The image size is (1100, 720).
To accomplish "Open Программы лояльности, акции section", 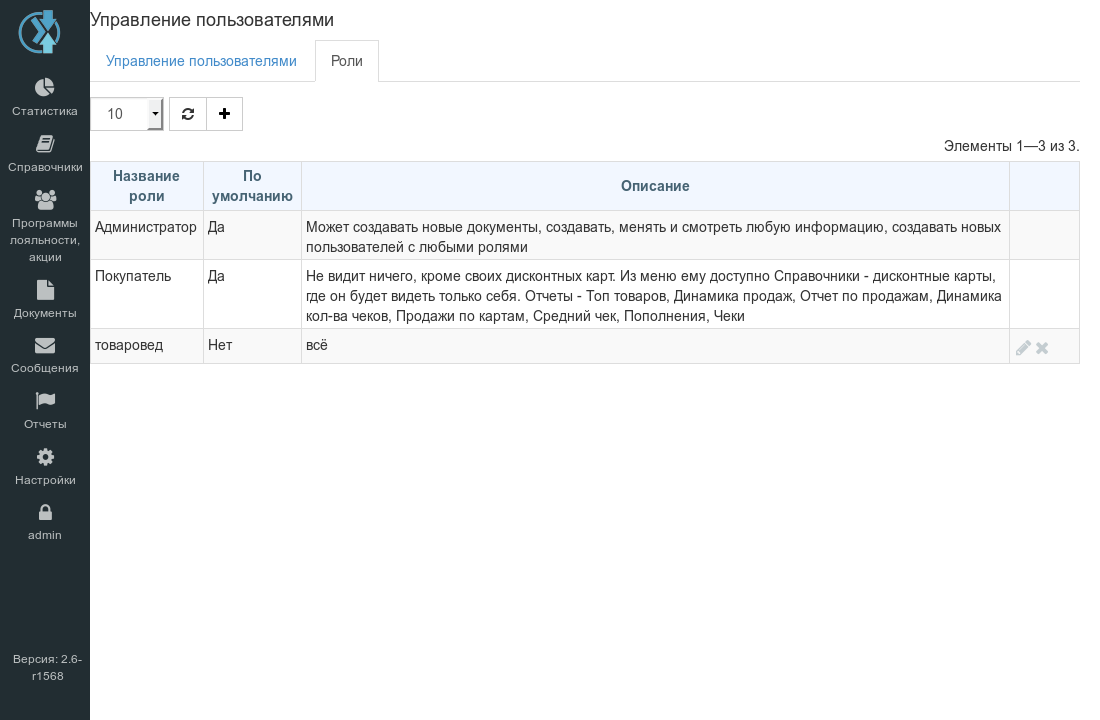I will pos(45,226).
